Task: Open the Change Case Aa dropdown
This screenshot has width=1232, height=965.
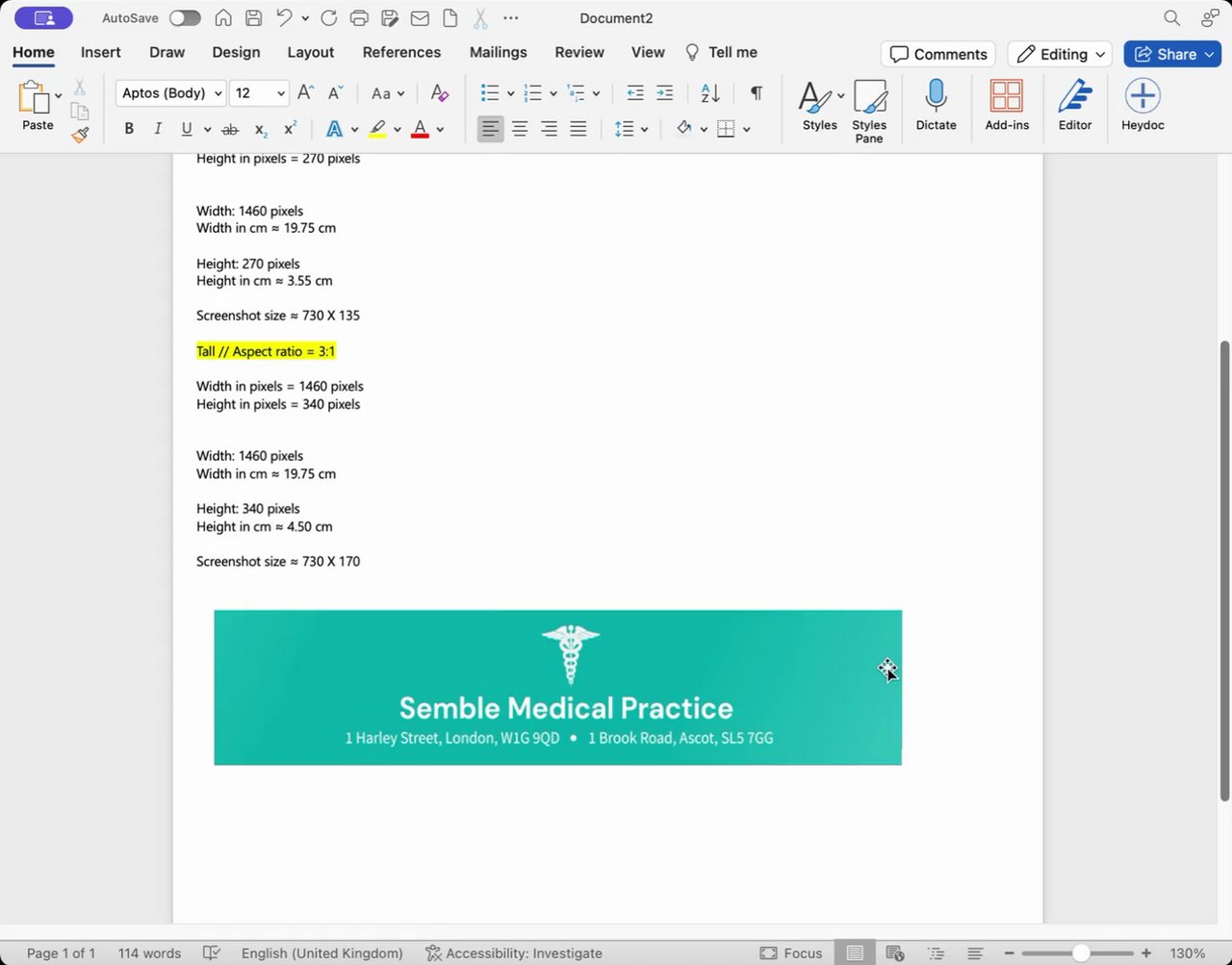Action: point(388,93)
